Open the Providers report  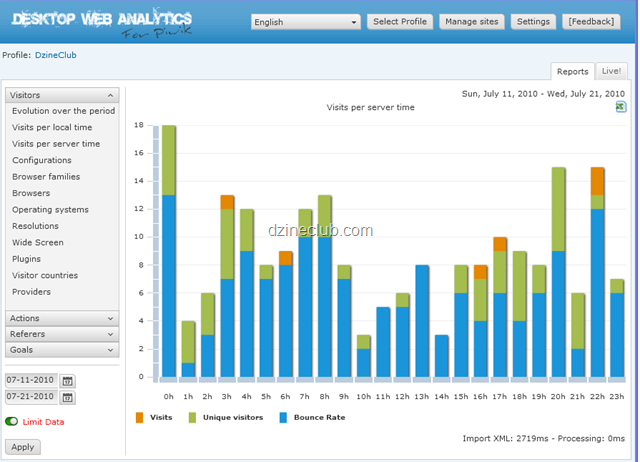(31, 292)
